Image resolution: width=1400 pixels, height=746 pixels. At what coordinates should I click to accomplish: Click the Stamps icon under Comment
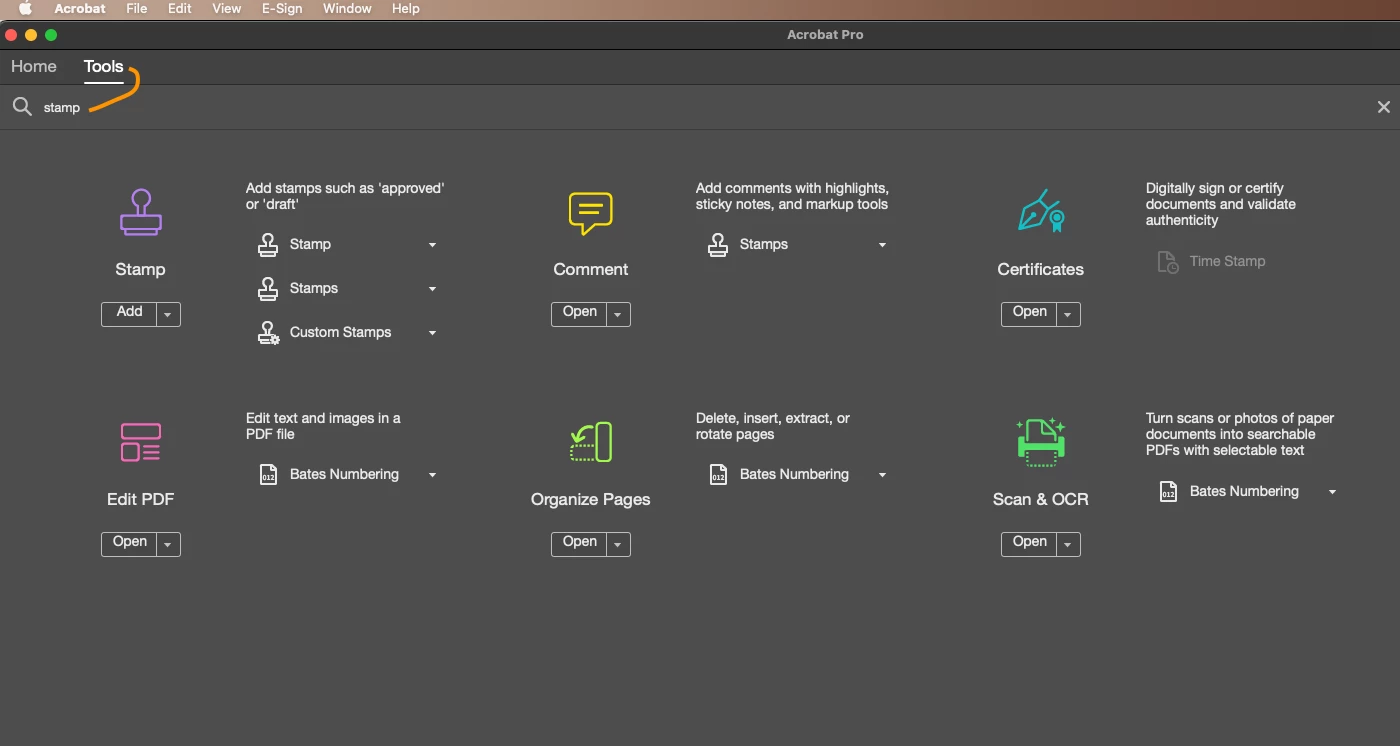pyautogui.click(x=718, y=244)
